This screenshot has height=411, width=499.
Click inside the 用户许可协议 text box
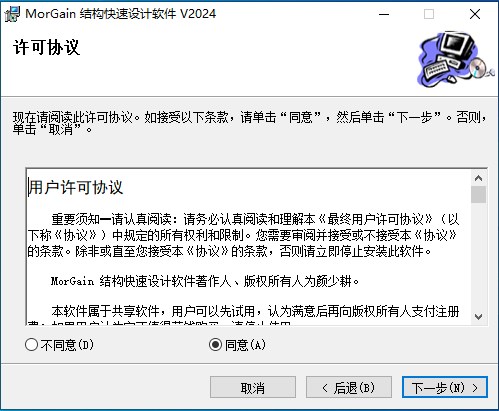point(249,247)
